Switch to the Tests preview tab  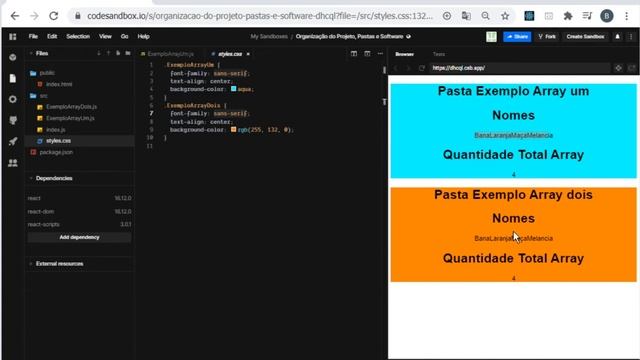[x=439, y=54]
